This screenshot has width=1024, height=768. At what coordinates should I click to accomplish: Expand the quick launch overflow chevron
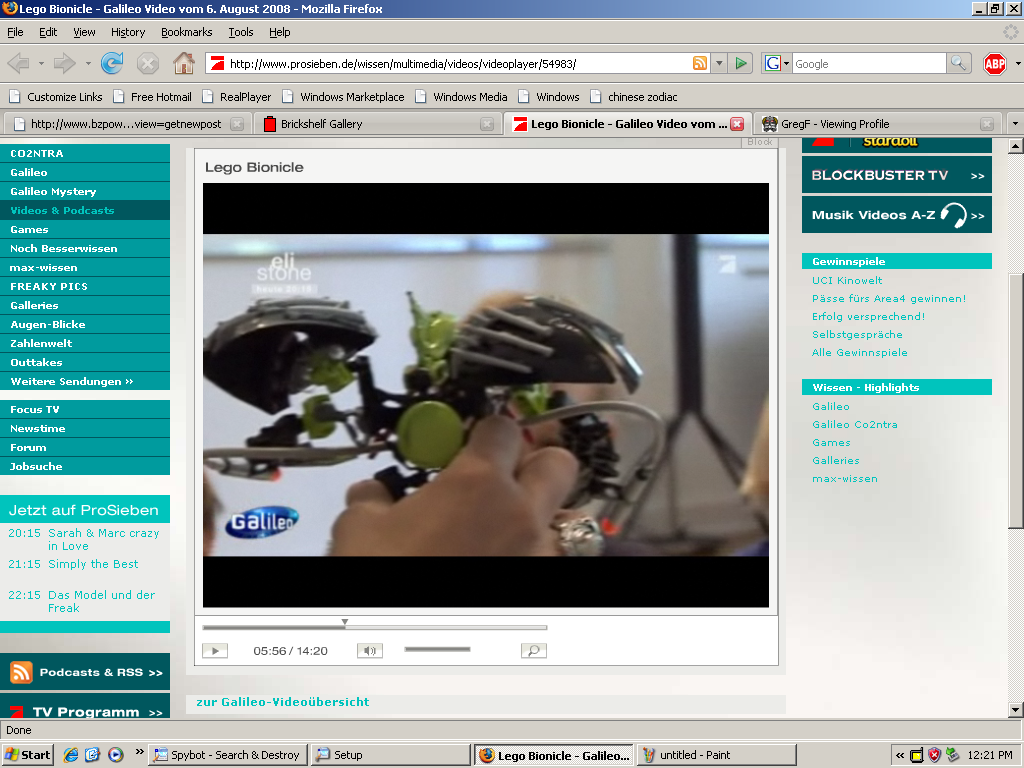click(x=139, y=752)
